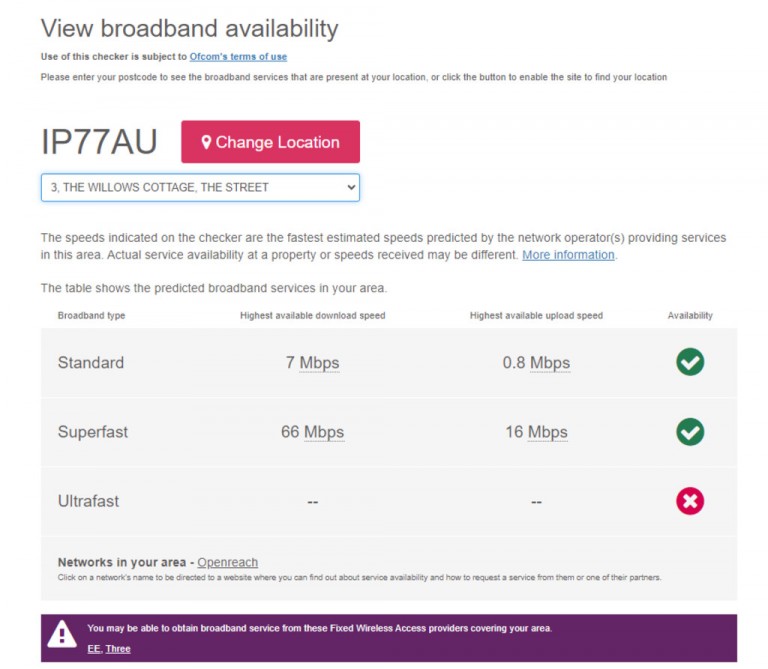The width and height of the screenshot is (768, 669).
Task: Click the 16 Mbps superfast upload speed
Action: 536,432
